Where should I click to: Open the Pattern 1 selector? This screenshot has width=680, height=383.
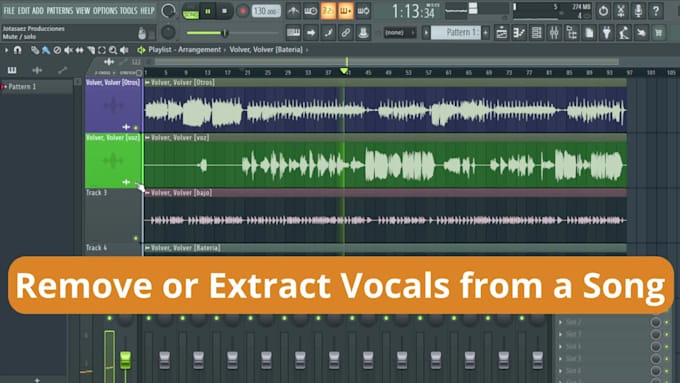click(x=456, y=33)
